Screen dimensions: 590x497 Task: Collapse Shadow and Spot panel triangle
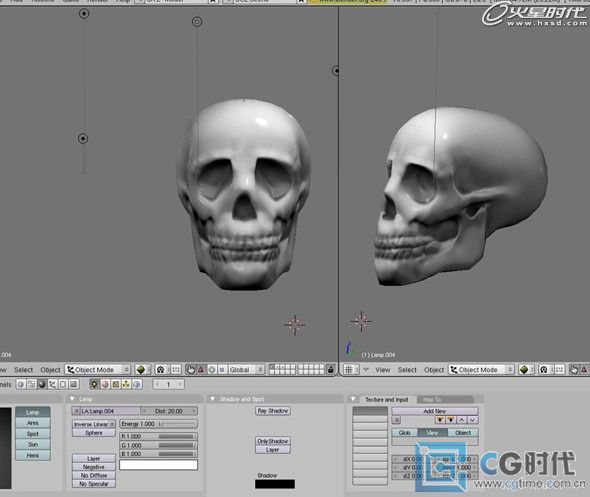[x=213, y=399]
